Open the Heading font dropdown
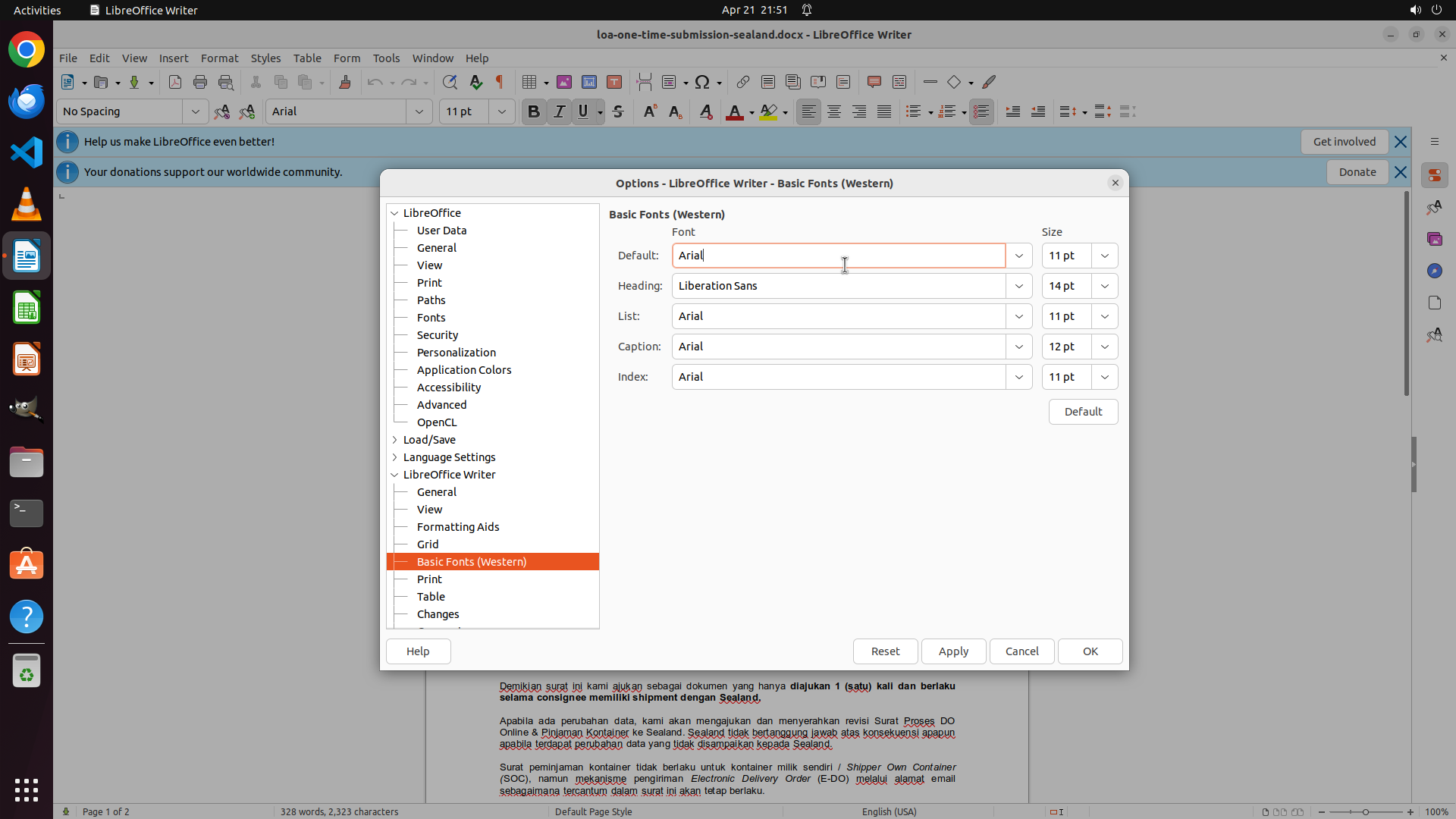The image size is (1456, 819). coord(1018,286)
